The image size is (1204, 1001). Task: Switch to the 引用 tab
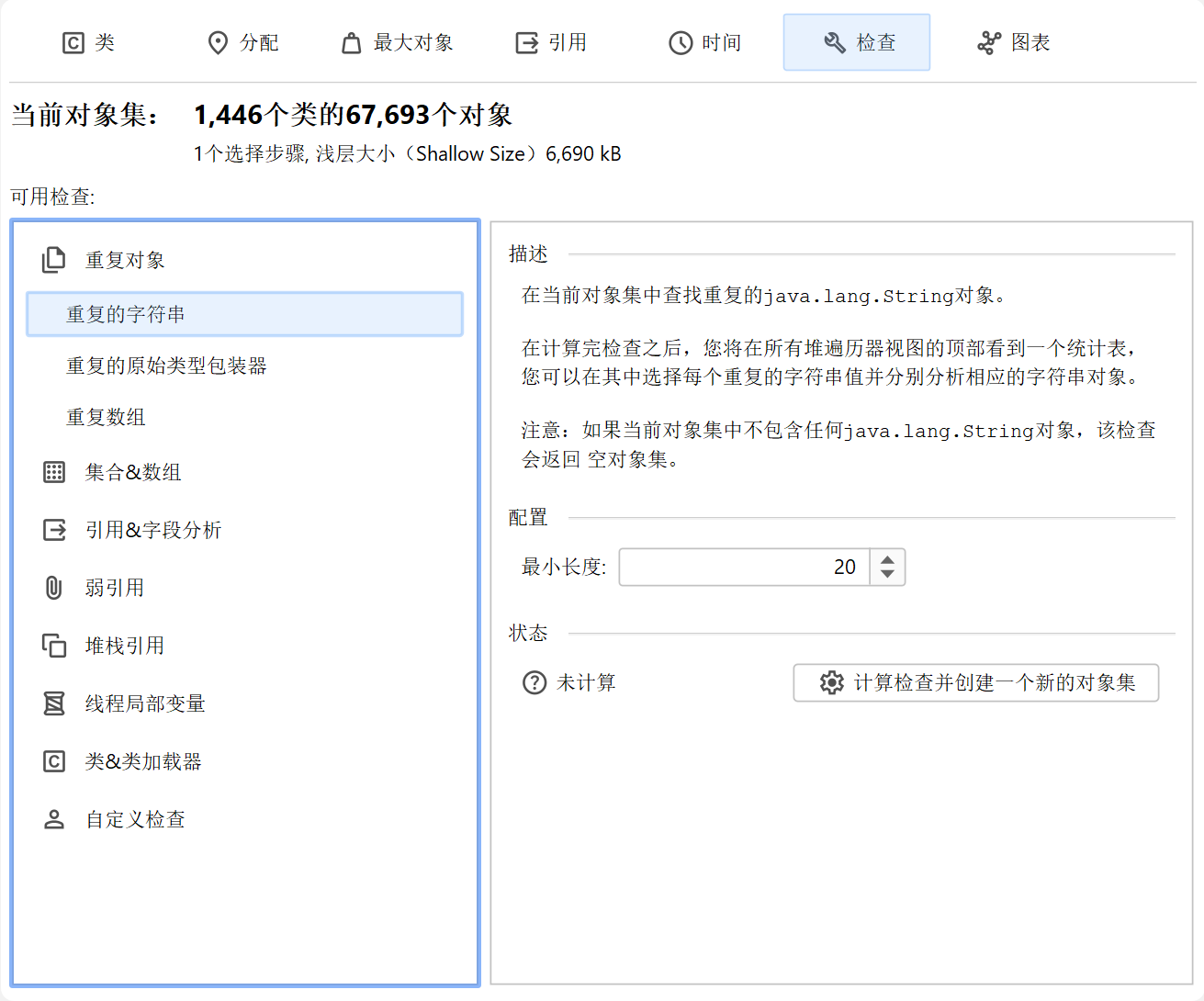point(551,42)
